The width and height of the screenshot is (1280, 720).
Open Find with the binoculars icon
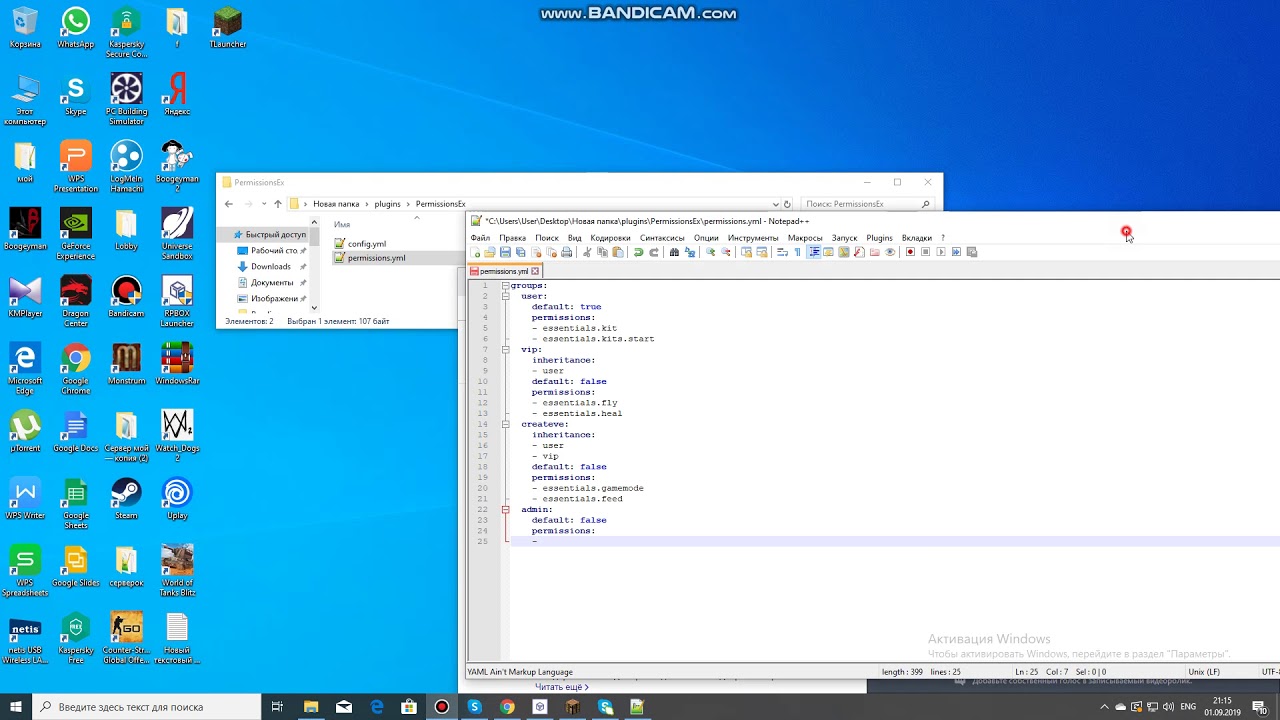(x=674, y=252)
